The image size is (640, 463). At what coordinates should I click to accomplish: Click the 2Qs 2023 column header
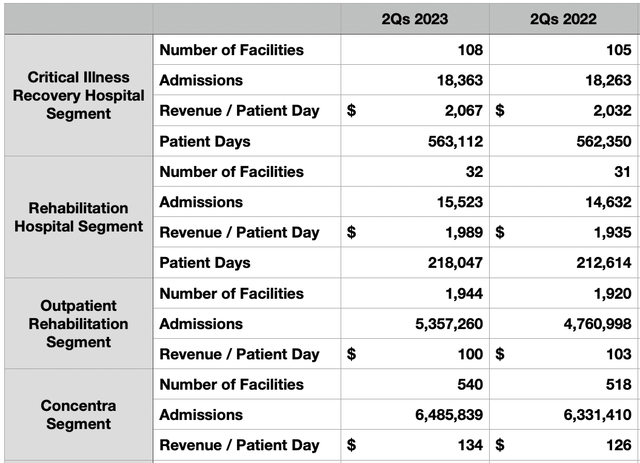point(415,19)
